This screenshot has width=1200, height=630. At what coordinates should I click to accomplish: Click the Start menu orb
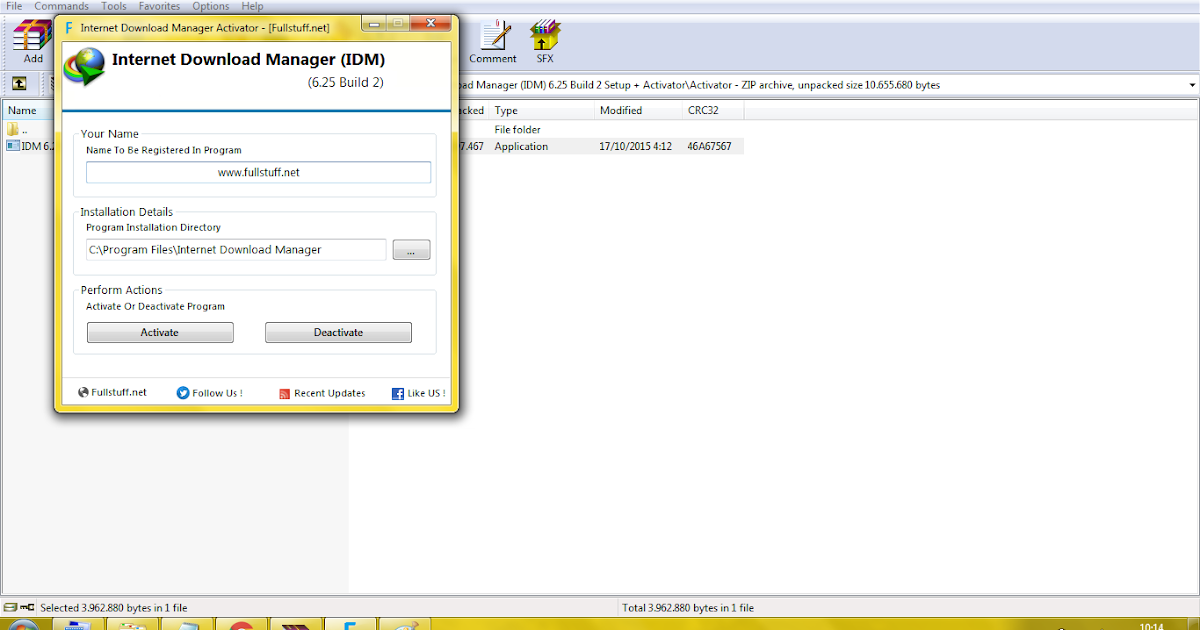pyautogui.click(x=20, y=624)
